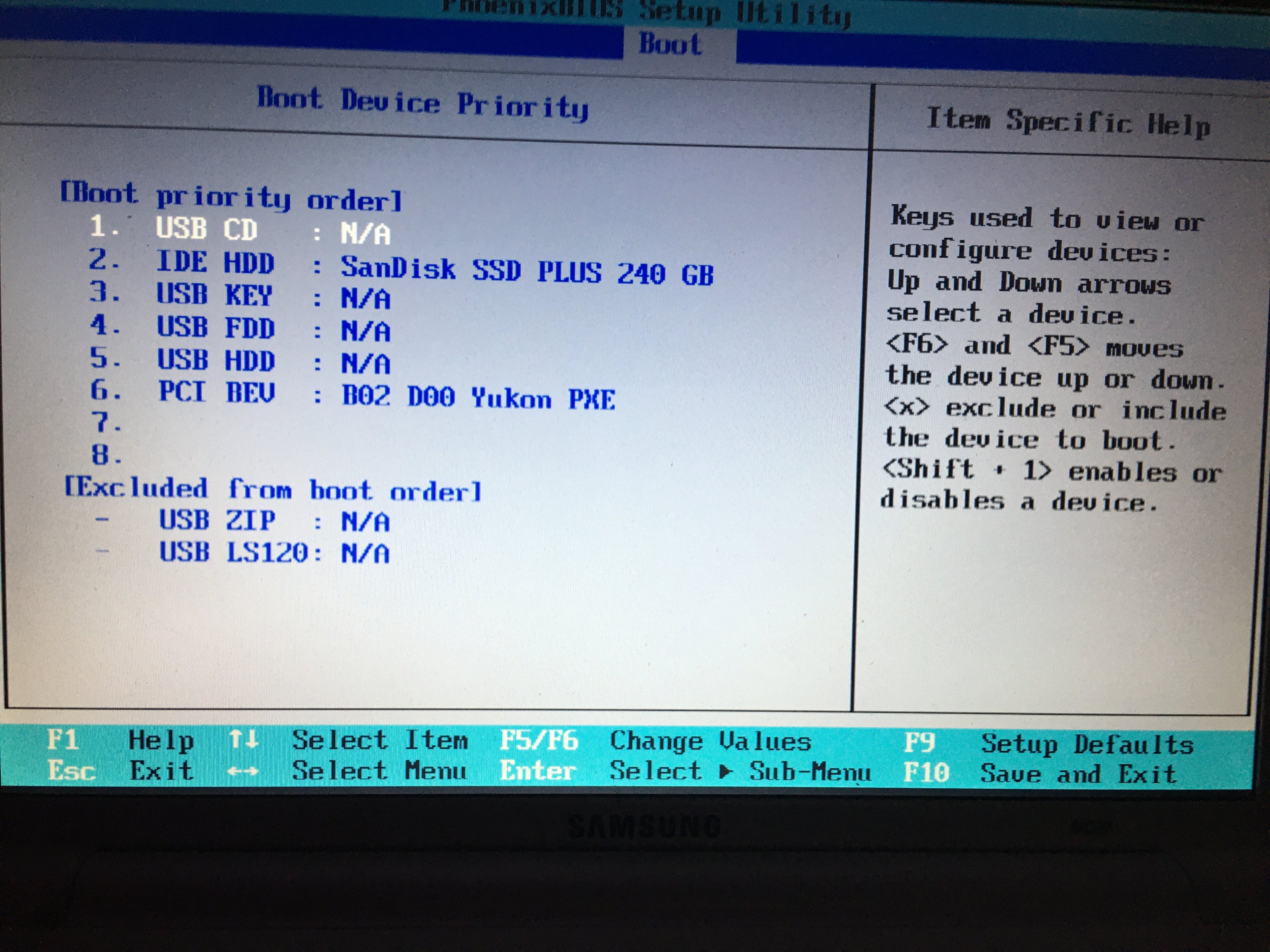
Task: Click the left-right arrows Select Menu icon
Action: click(x=242, y=772)
